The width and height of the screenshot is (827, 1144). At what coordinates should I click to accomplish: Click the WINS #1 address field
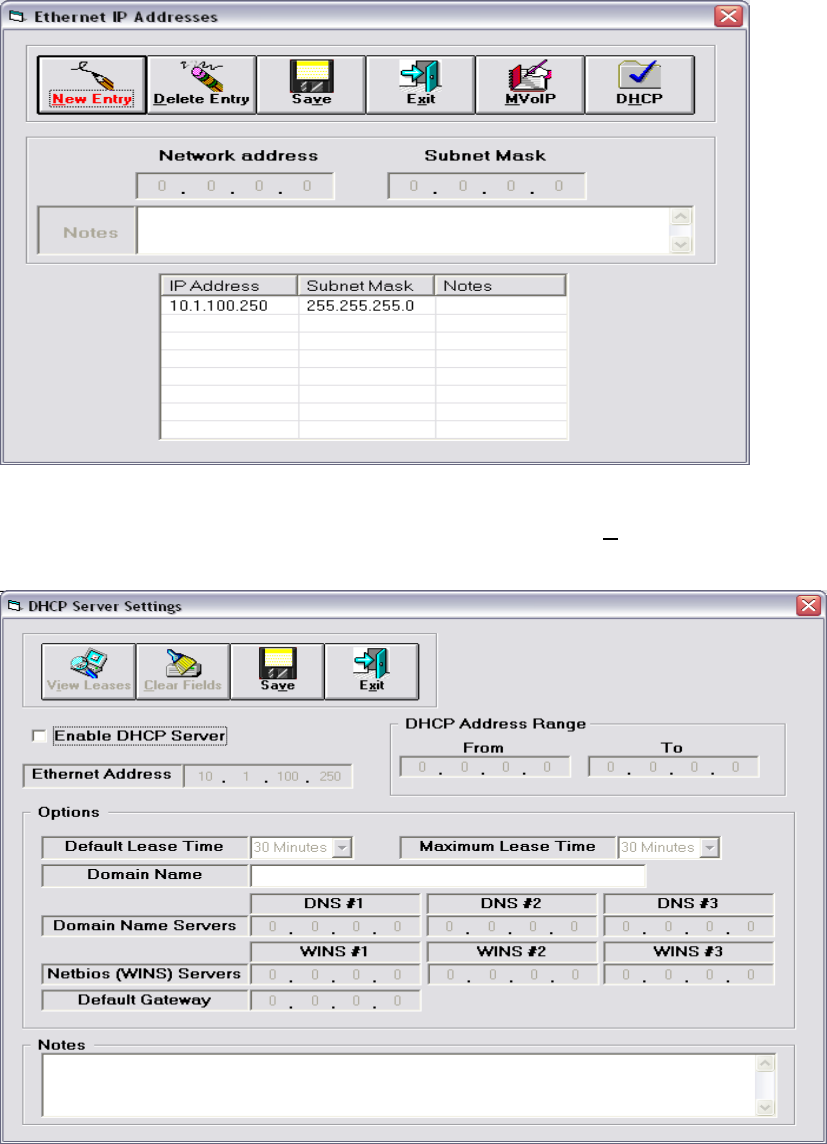(335, 975)
